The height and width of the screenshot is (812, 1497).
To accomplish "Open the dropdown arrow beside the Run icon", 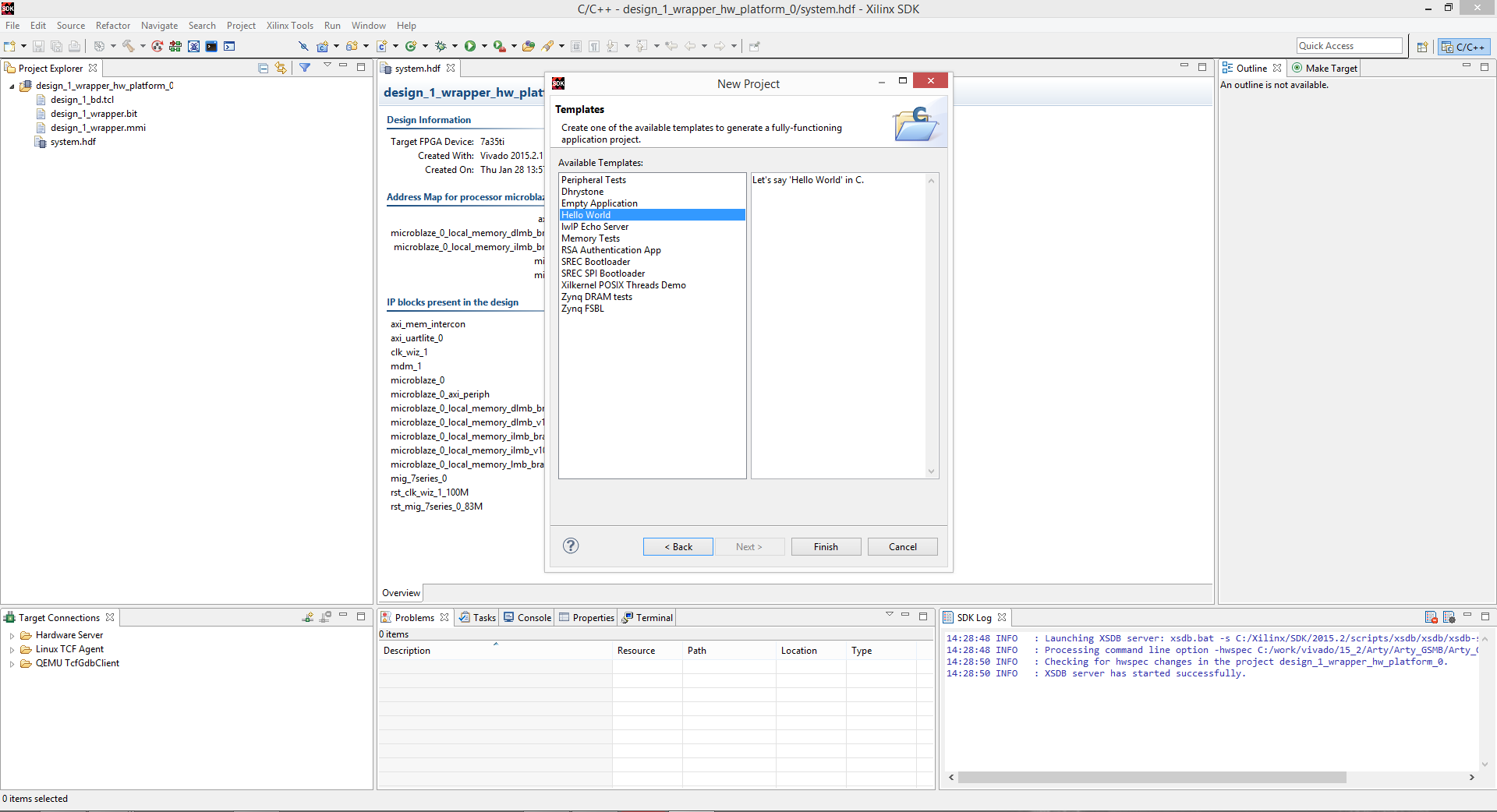I will pyautogui.click(x=484, y=46).
